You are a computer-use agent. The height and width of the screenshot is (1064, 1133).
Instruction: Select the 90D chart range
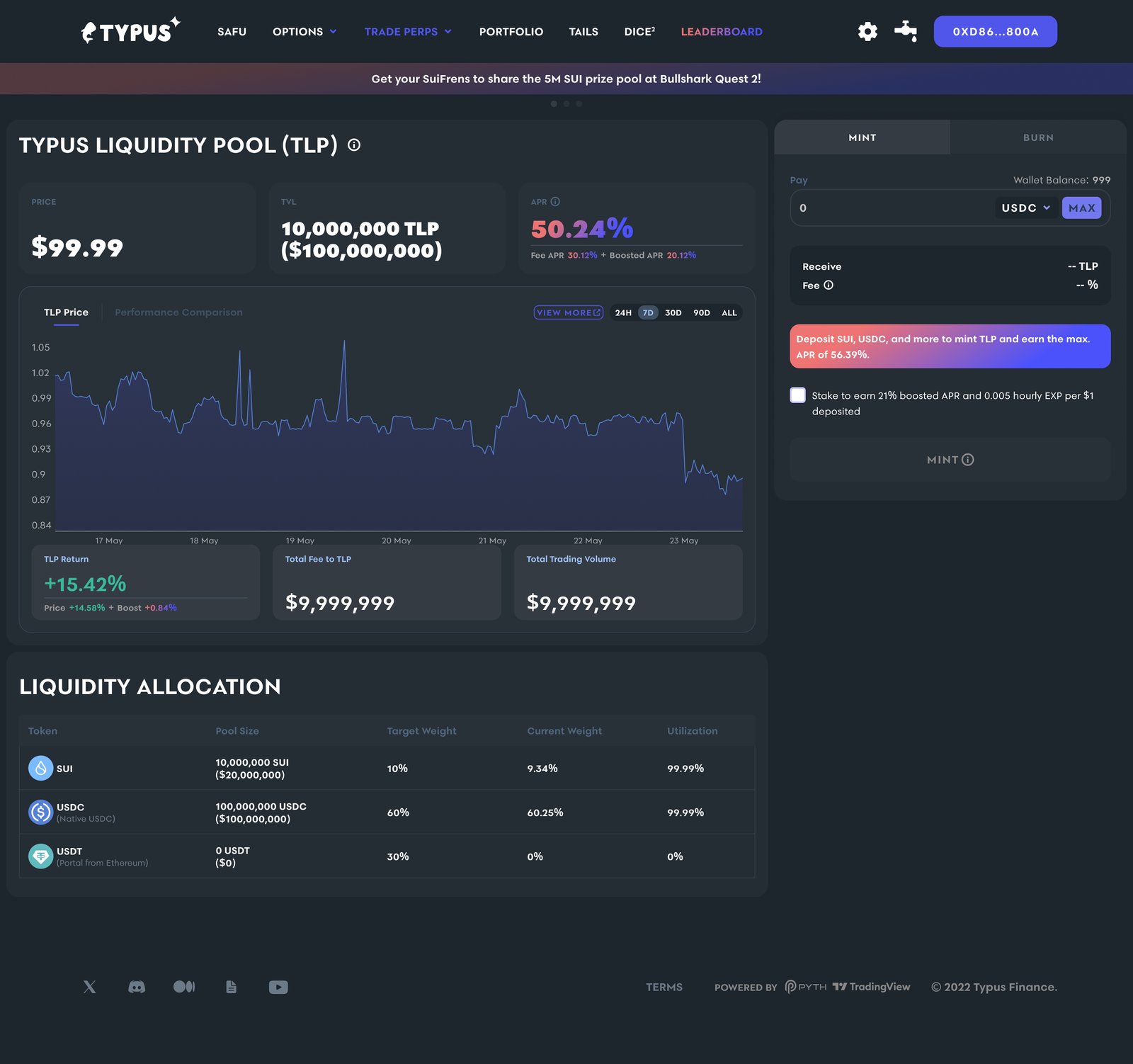702,312
